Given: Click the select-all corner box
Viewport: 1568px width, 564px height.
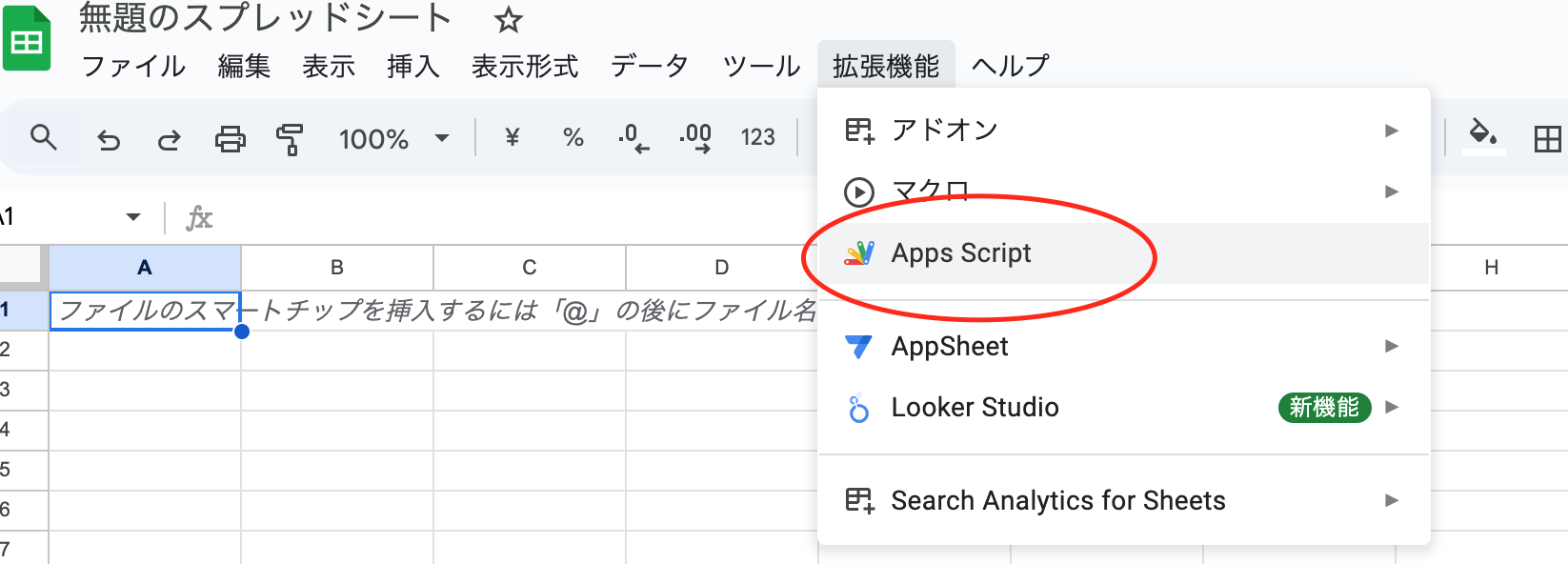Looking at the screenshot, I should pos(24,268).
